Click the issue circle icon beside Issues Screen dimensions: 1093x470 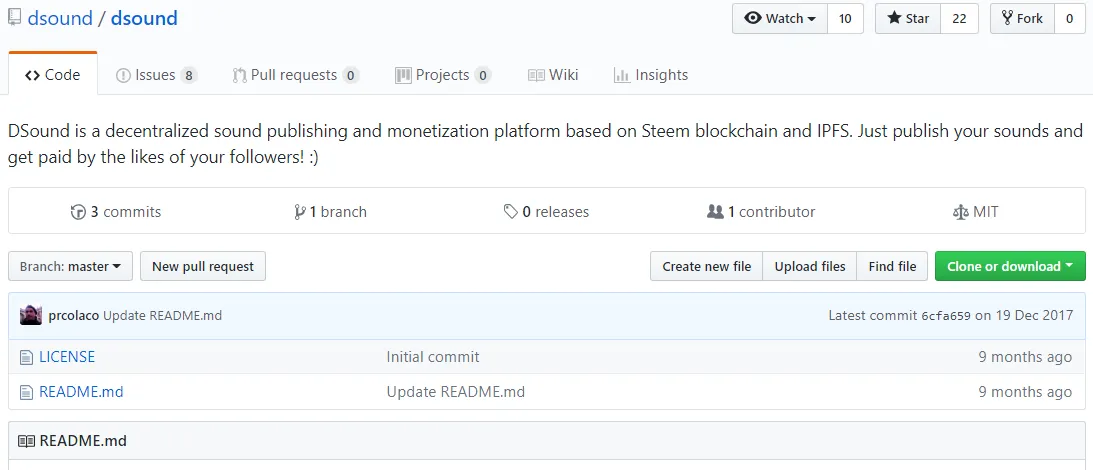point(123,75)
